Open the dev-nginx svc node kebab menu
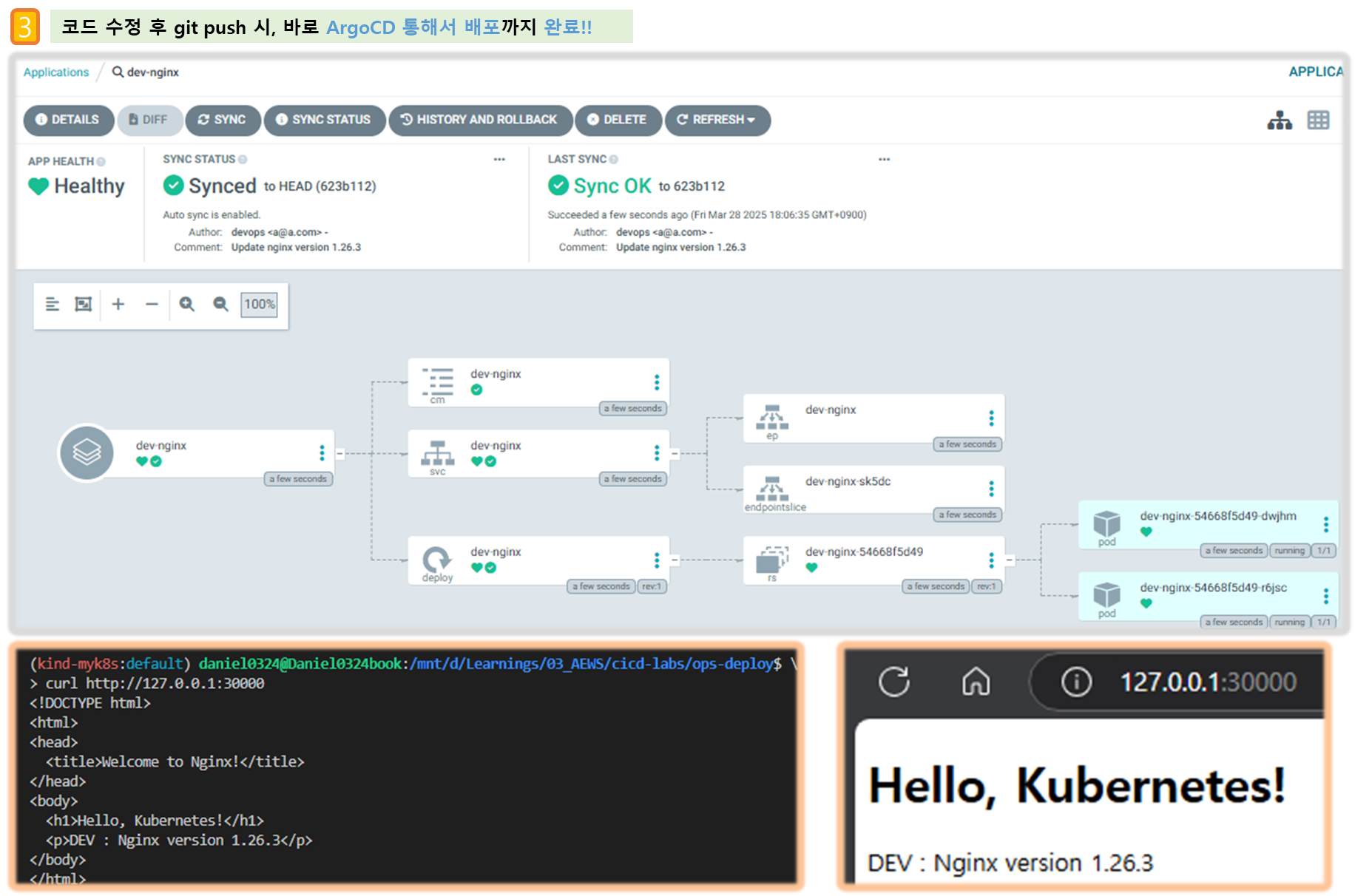This screenshot has height=896, width=1355. click(657, 452)
